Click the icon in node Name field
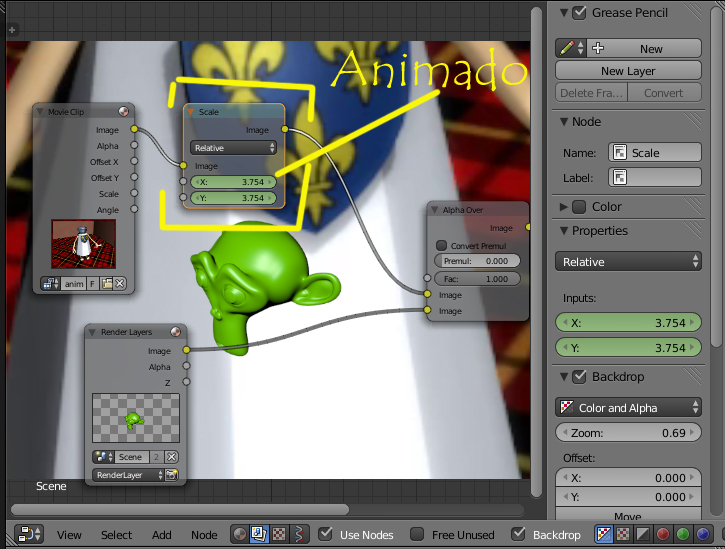This screenshot has height=549, width=725. 620,153
